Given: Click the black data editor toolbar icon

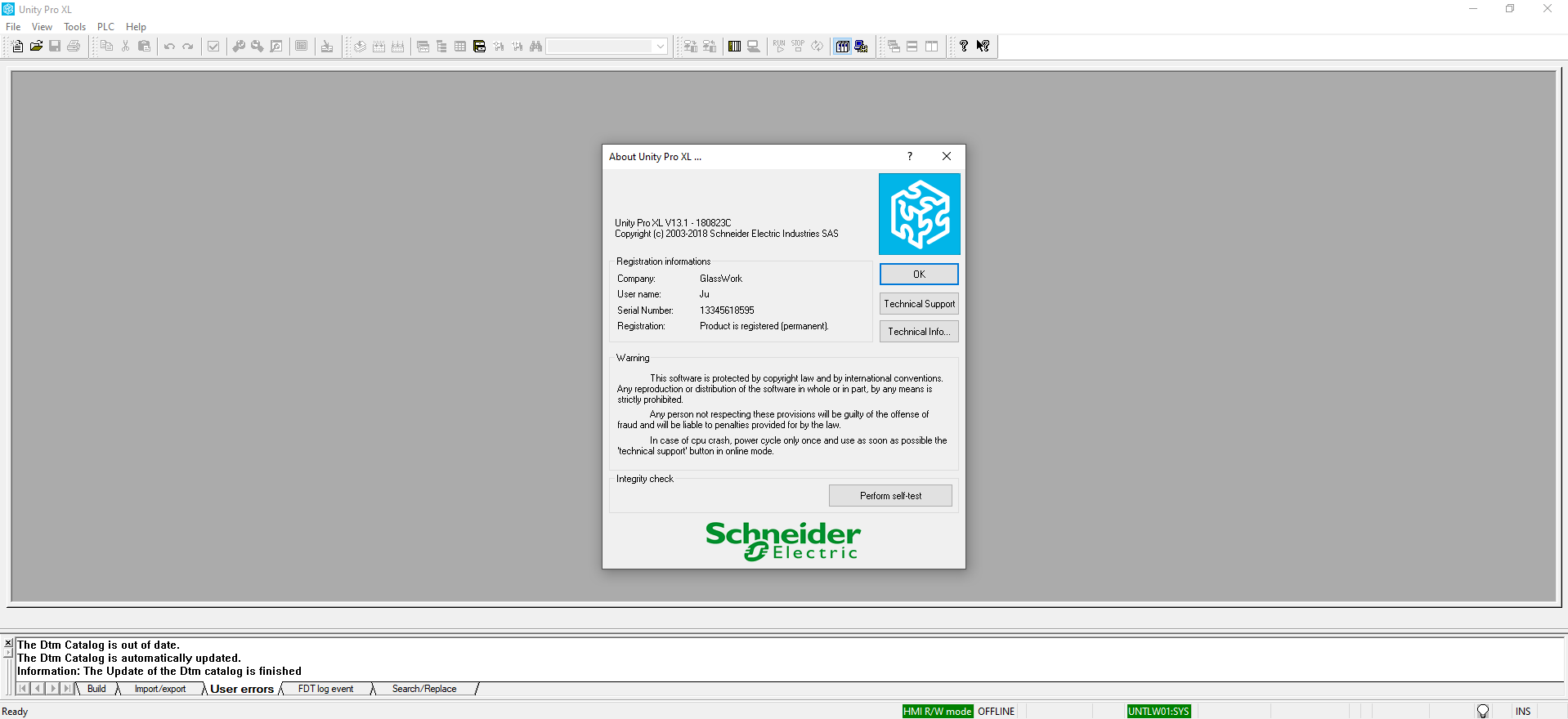Looking at the screenshot, I should click(x=479, y=47).
